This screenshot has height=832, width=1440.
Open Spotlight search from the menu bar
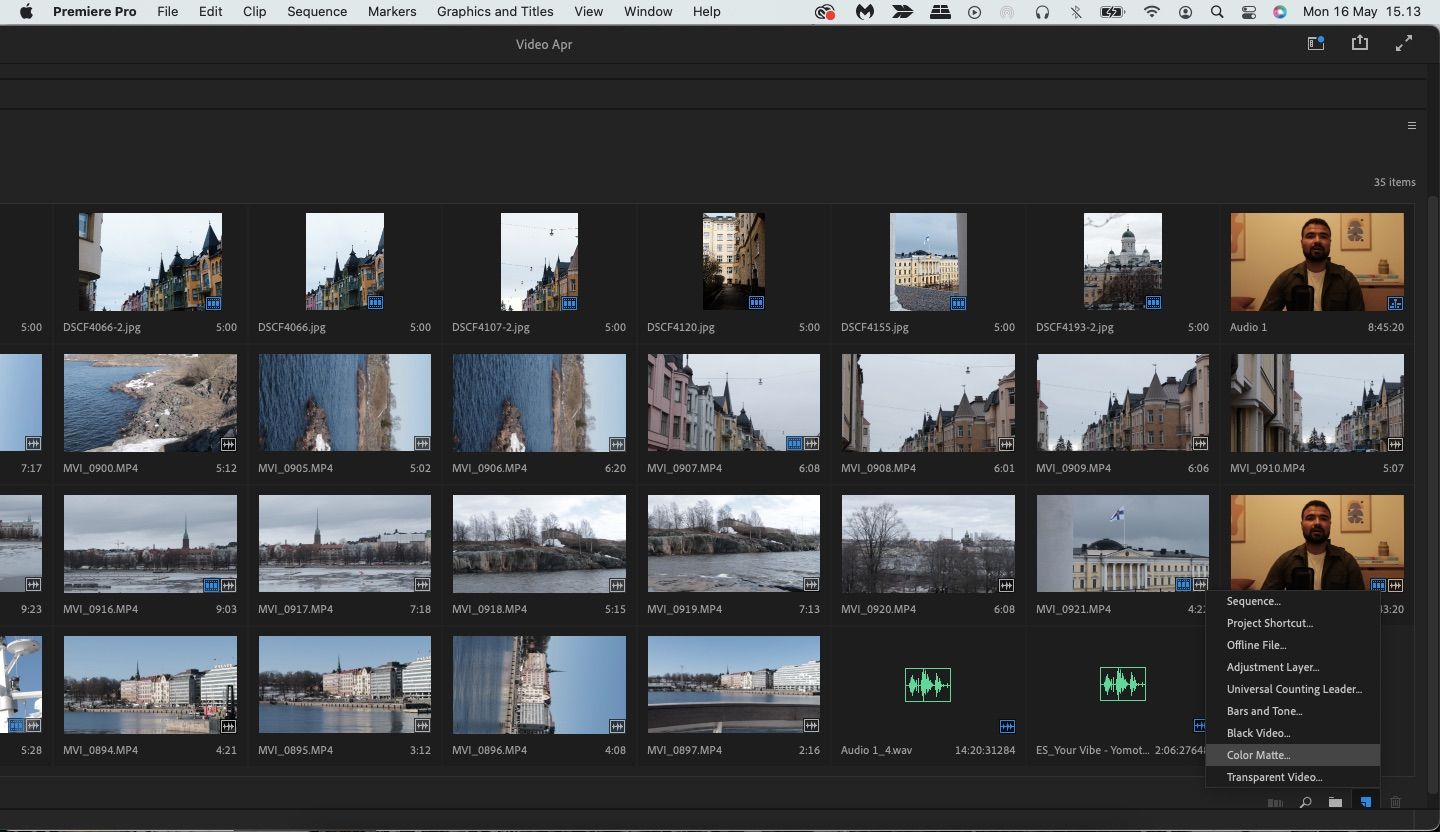(1216, 12)
